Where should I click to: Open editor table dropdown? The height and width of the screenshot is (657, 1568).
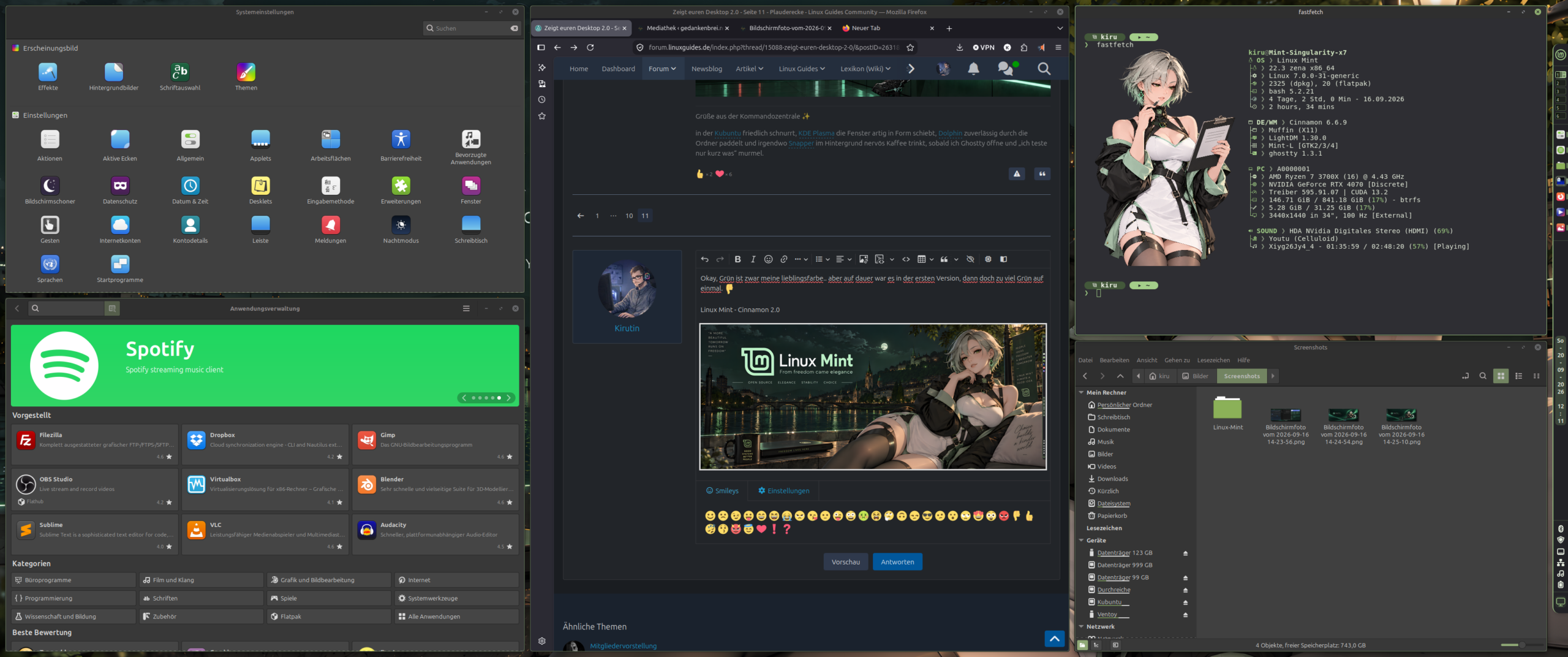925,259
